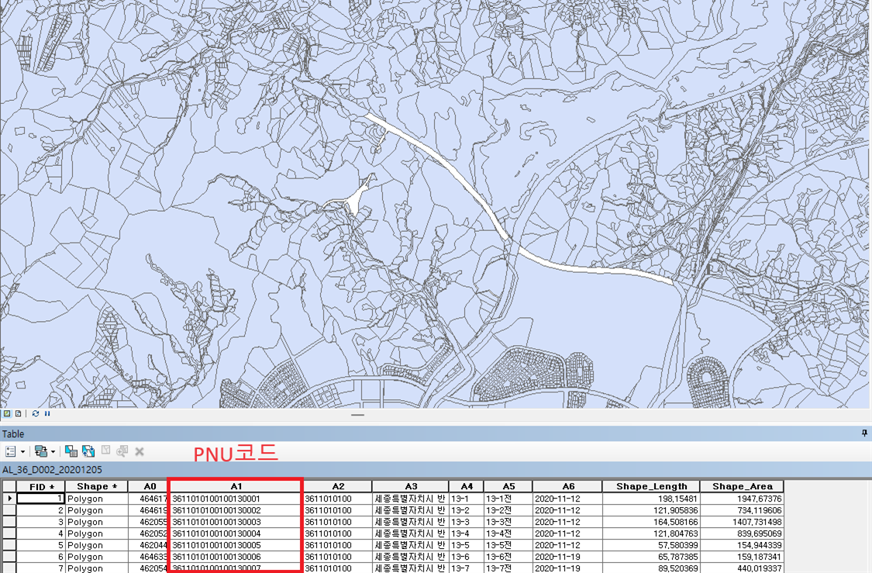Click the Clear Selection icon

click(x=106, y=451)
